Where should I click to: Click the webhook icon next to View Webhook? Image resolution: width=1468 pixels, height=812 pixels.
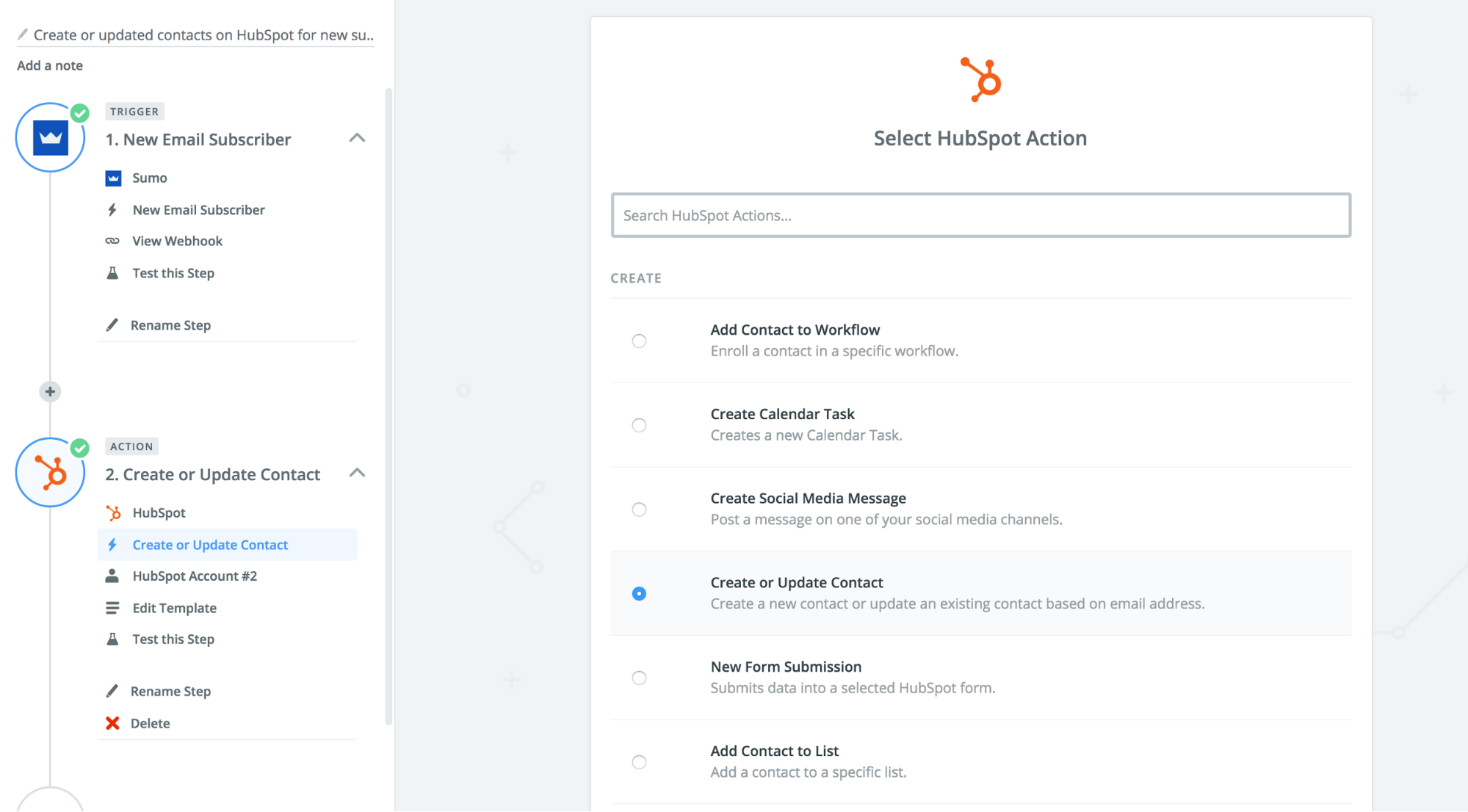113,240
